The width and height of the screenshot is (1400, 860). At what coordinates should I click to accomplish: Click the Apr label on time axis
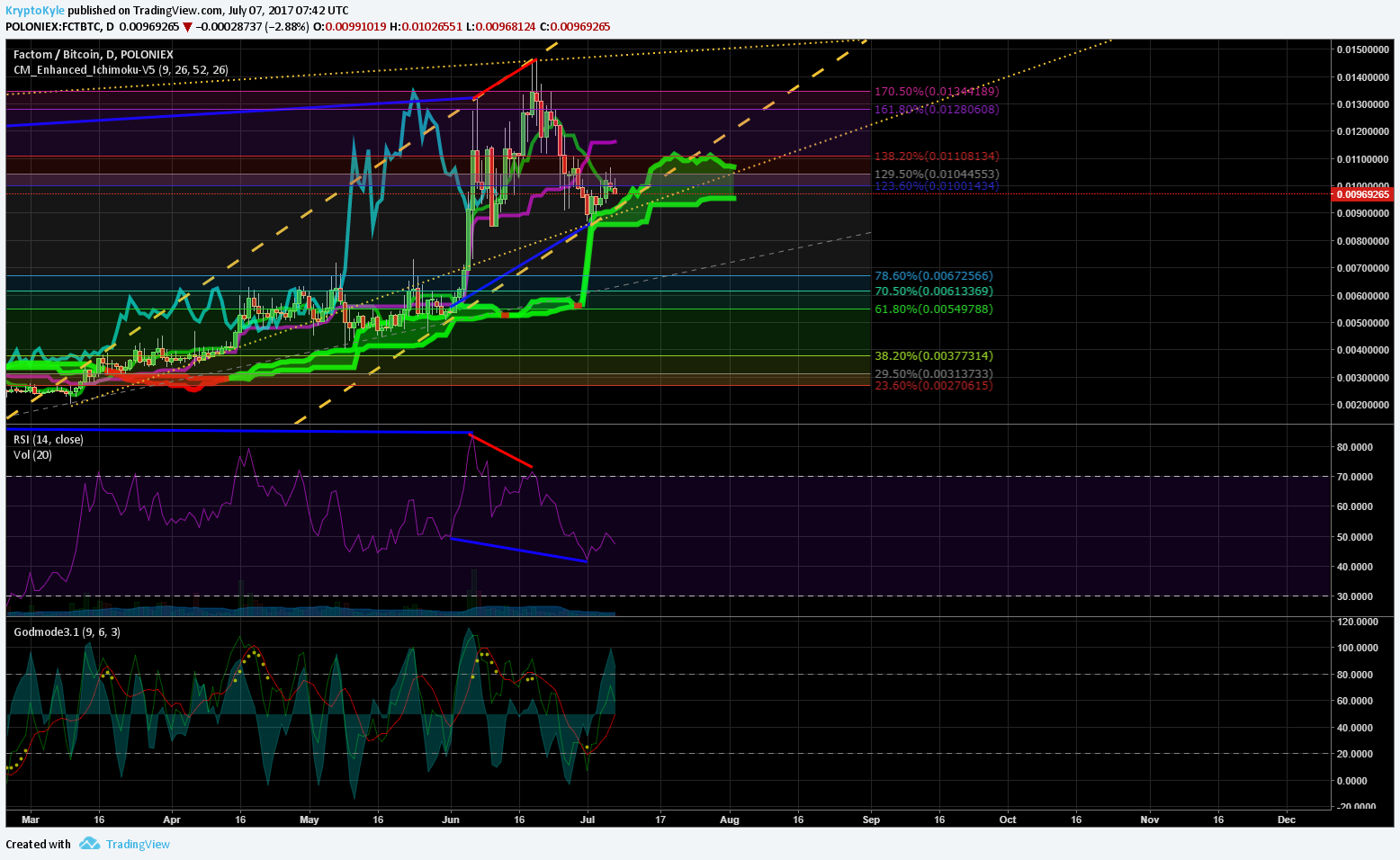point(172,820)
